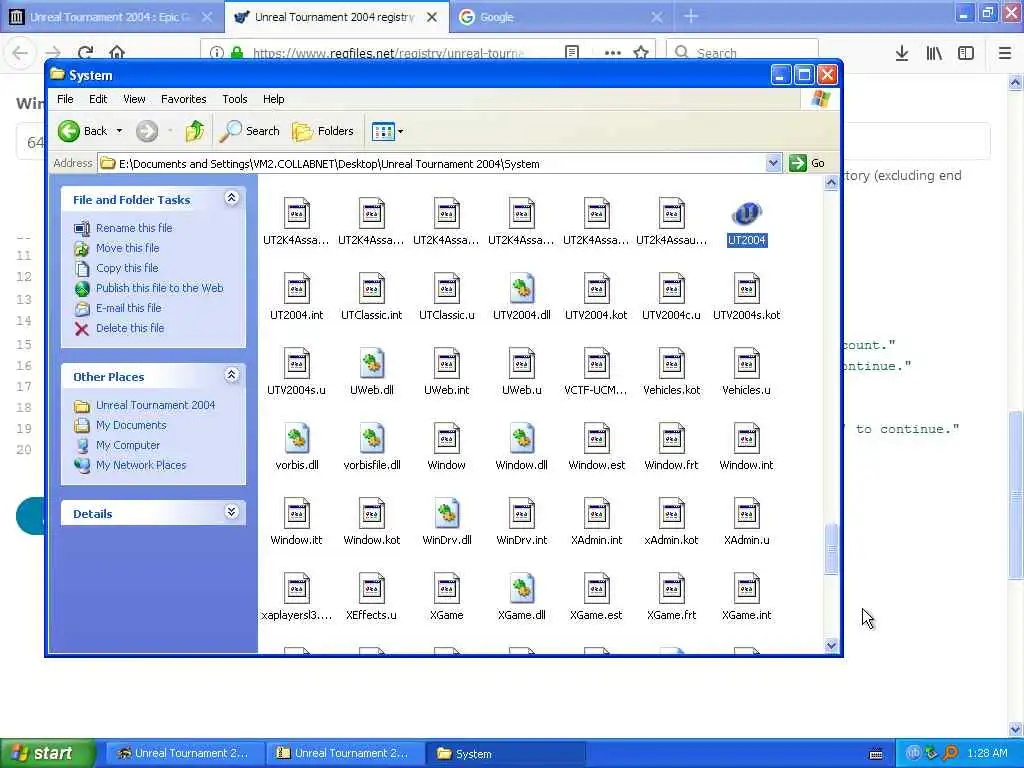Open the Firefox hamburger menu

(x=1005, y=53)
